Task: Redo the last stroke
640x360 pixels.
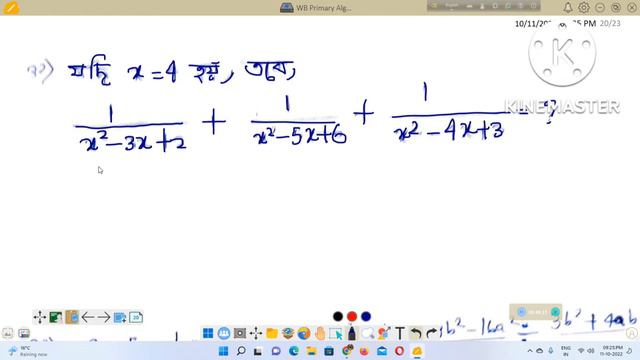Action: point(431,333)
